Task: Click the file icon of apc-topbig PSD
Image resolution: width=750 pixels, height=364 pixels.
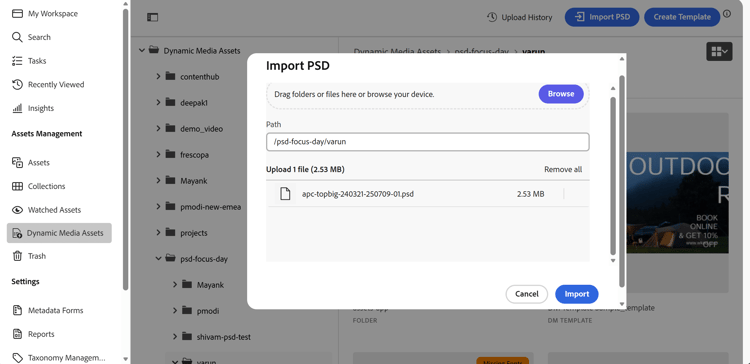Action: point(285,194)
